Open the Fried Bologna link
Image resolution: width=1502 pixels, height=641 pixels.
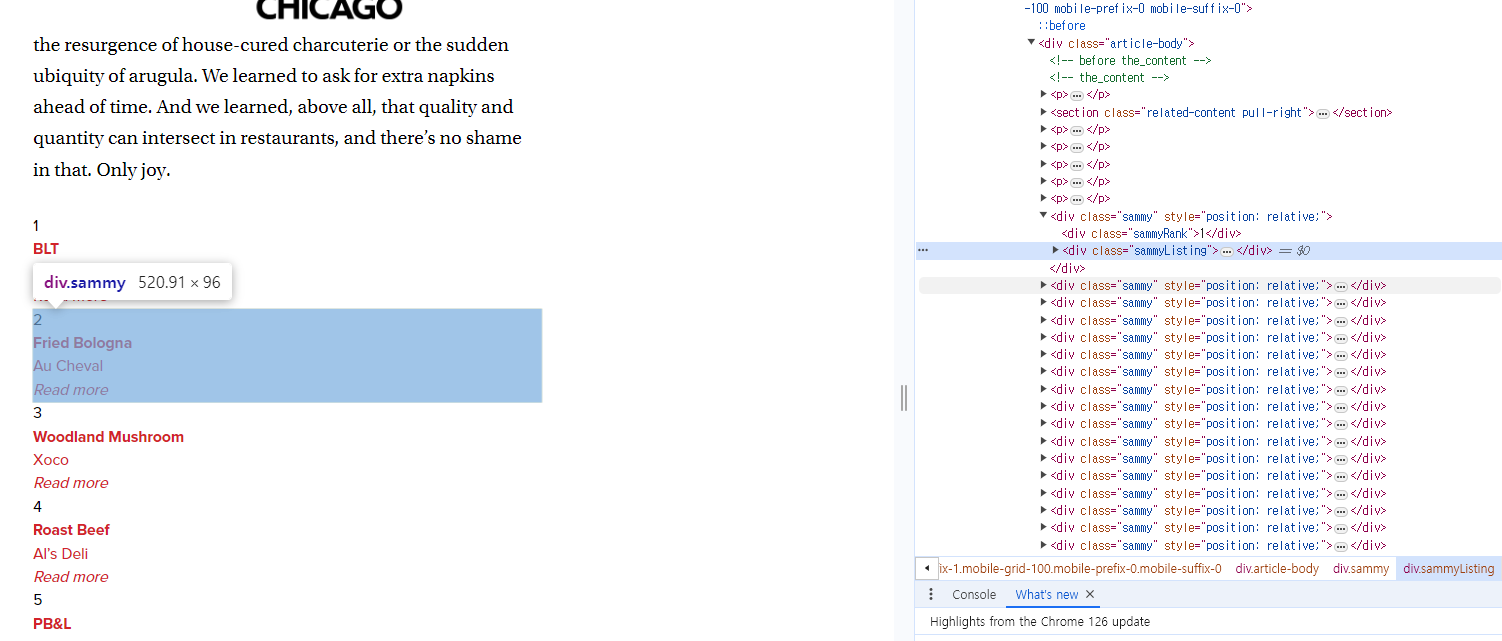click(x=82, y=343)
